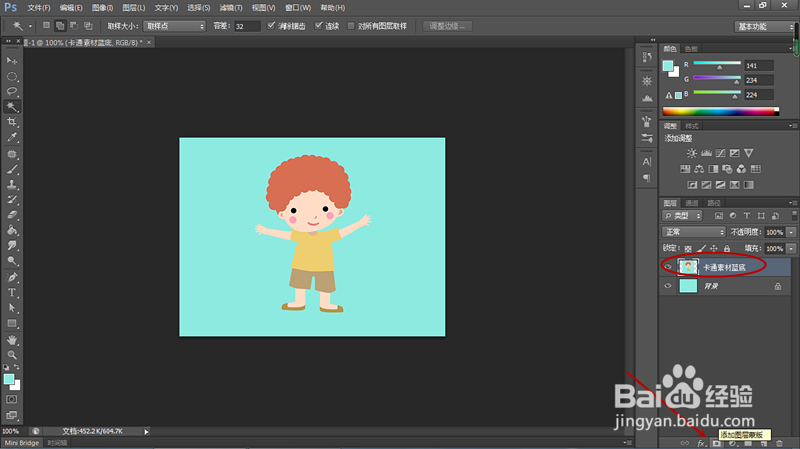Open the workspace (基本功能) dropdown
Viewport: 800px width, 449px height.
[x=764, y=27]
